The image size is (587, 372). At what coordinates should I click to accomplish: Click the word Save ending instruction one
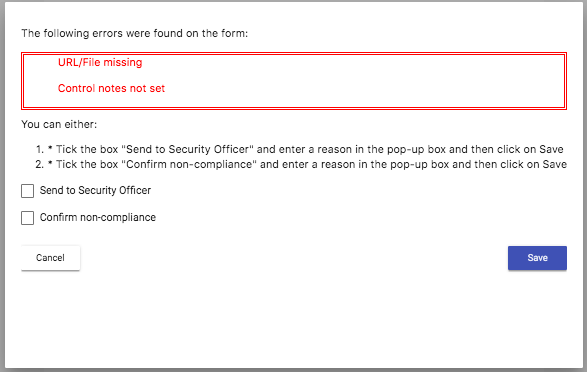coord(551,149)
